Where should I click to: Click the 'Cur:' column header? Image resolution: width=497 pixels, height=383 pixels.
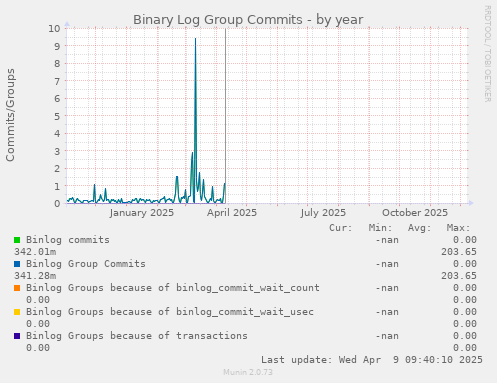tap(340, 228)
